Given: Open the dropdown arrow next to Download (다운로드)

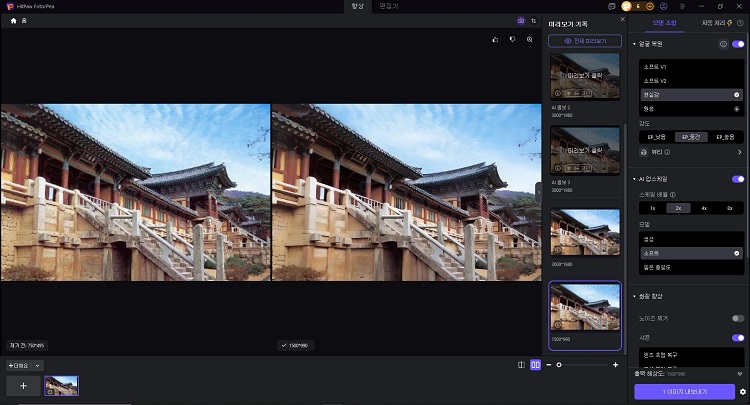Looking at the screenshot, I should click(37, 366).
